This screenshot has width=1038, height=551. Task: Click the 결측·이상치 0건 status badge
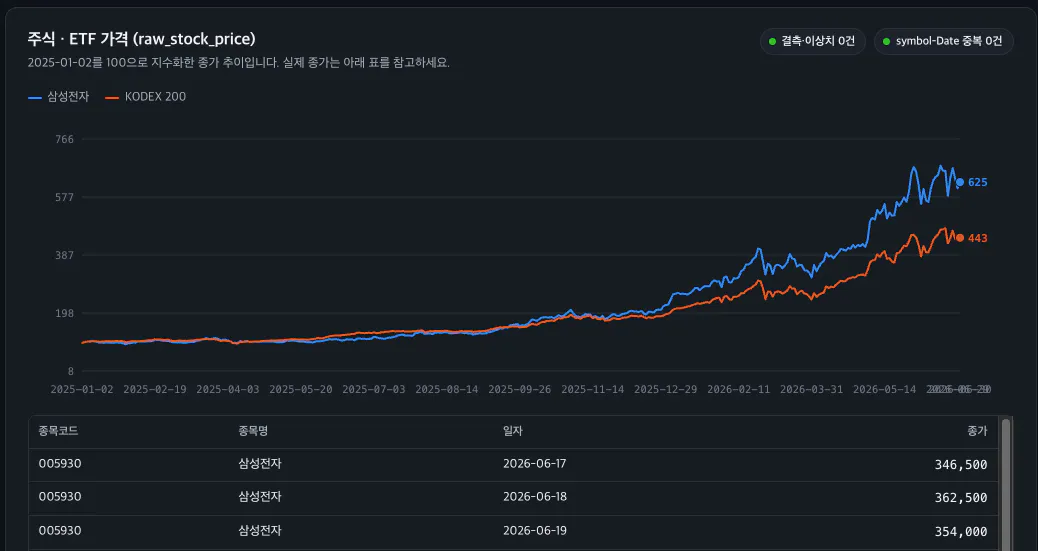(812, 41)
